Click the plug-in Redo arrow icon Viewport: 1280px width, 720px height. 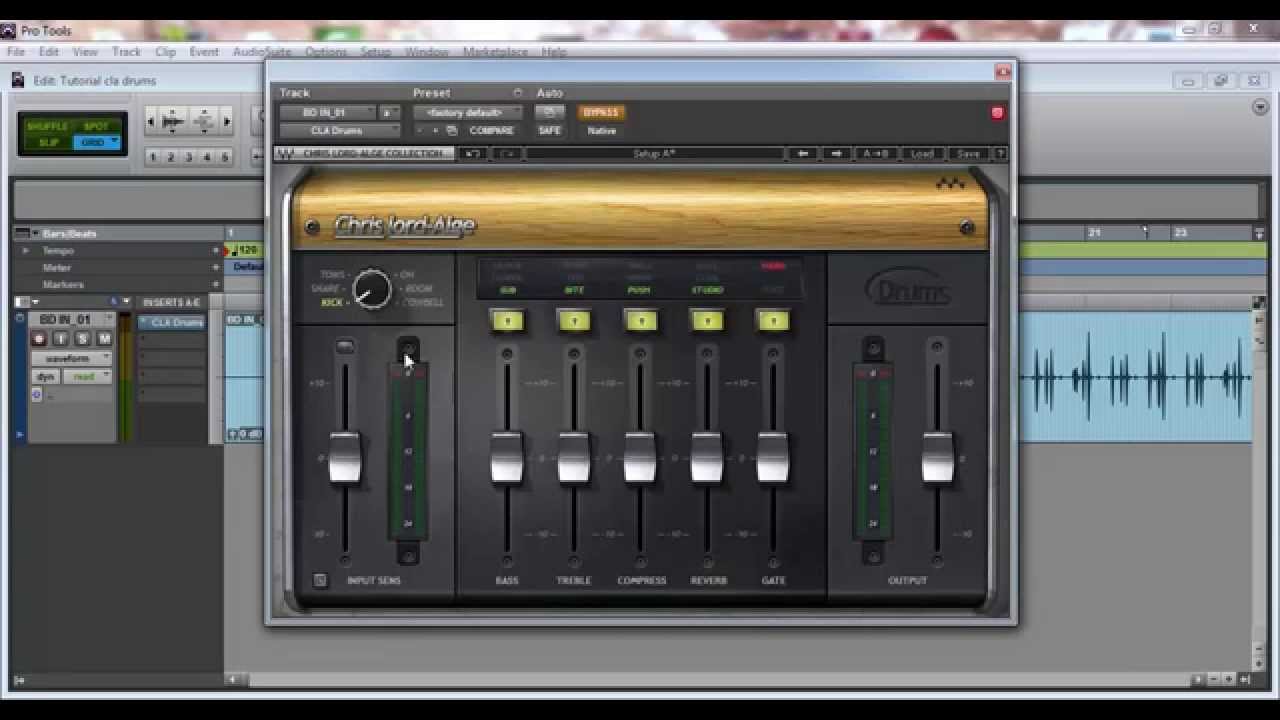click(x=508, y=153)
